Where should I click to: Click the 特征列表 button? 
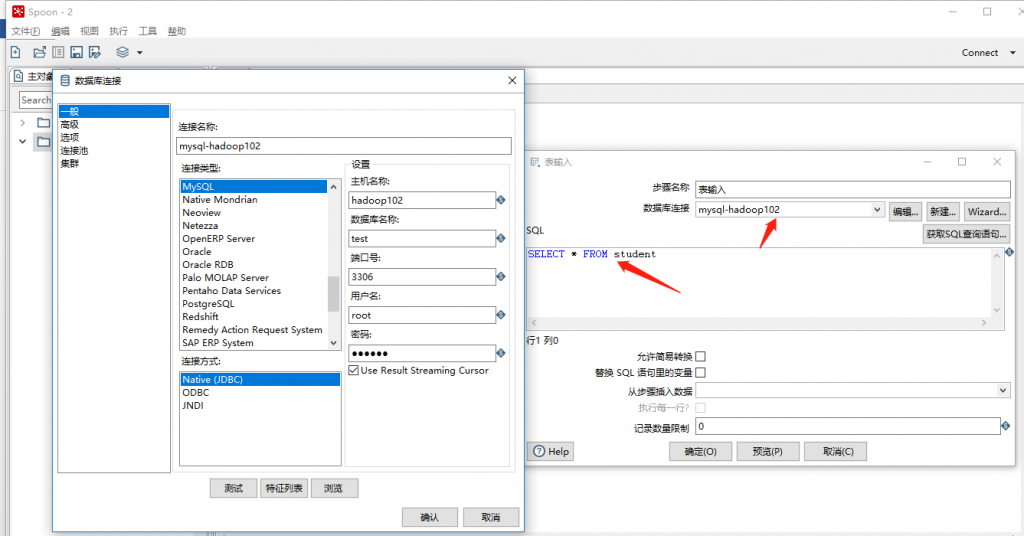(x=284, y=488)
